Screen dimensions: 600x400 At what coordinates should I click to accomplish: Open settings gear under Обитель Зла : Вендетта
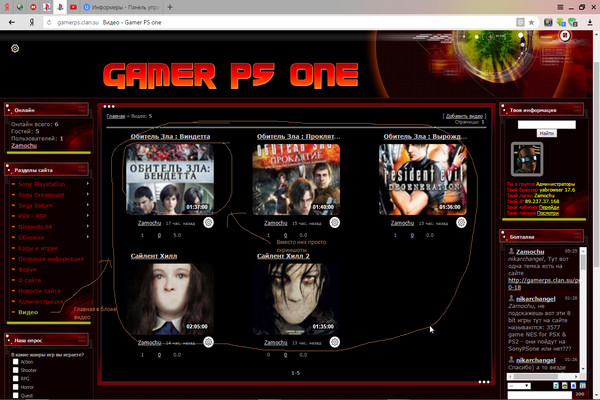click(x=208, y=222)
